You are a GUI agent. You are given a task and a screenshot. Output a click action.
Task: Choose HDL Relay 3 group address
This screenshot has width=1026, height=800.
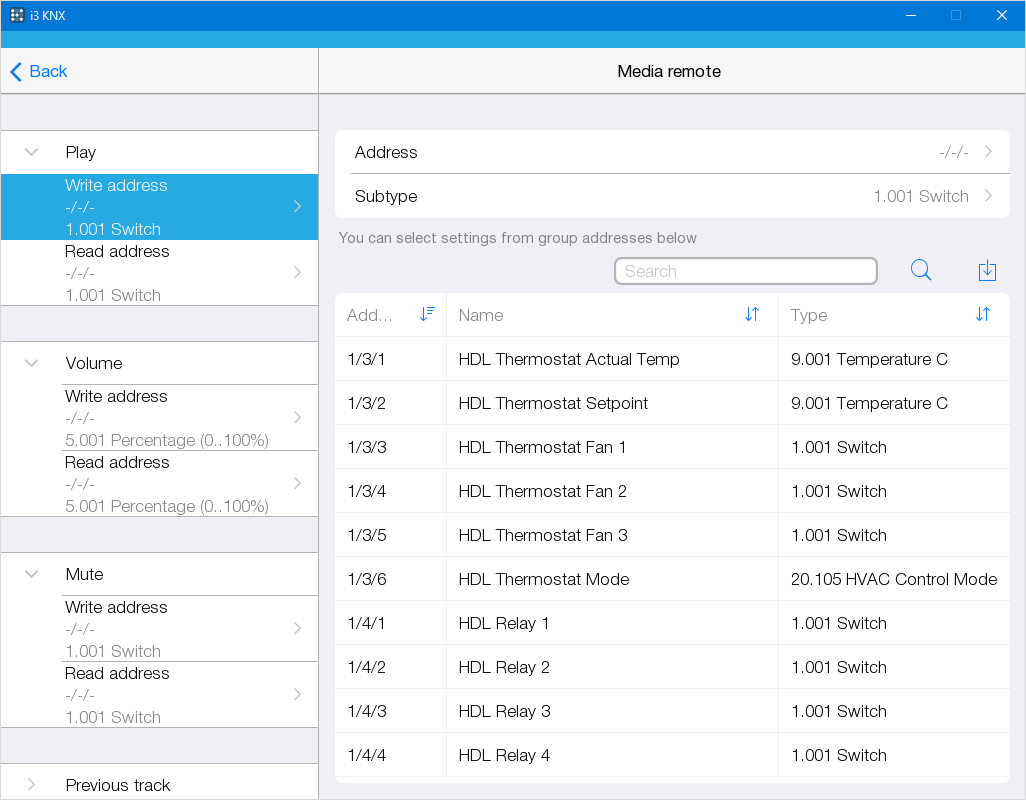click(672, 711)
